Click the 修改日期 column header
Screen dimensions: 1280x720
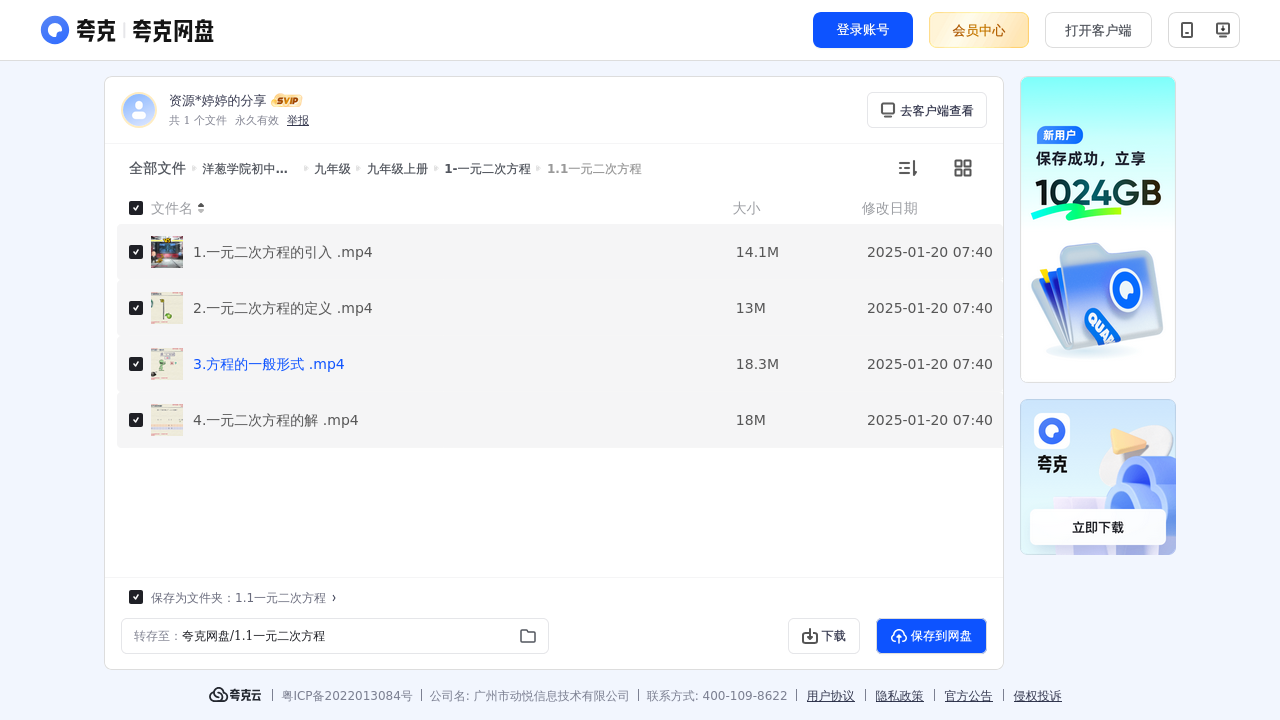(890, 208)
